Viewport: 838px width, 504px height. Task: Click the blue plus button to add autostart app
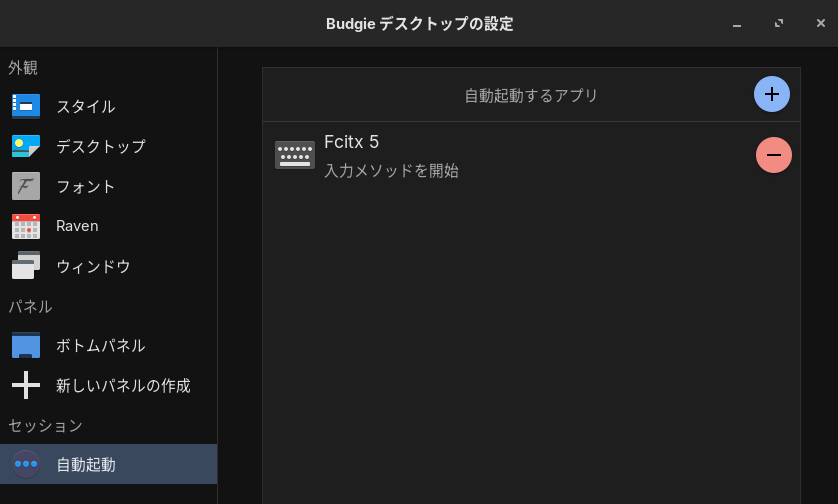tap(772, 94)
